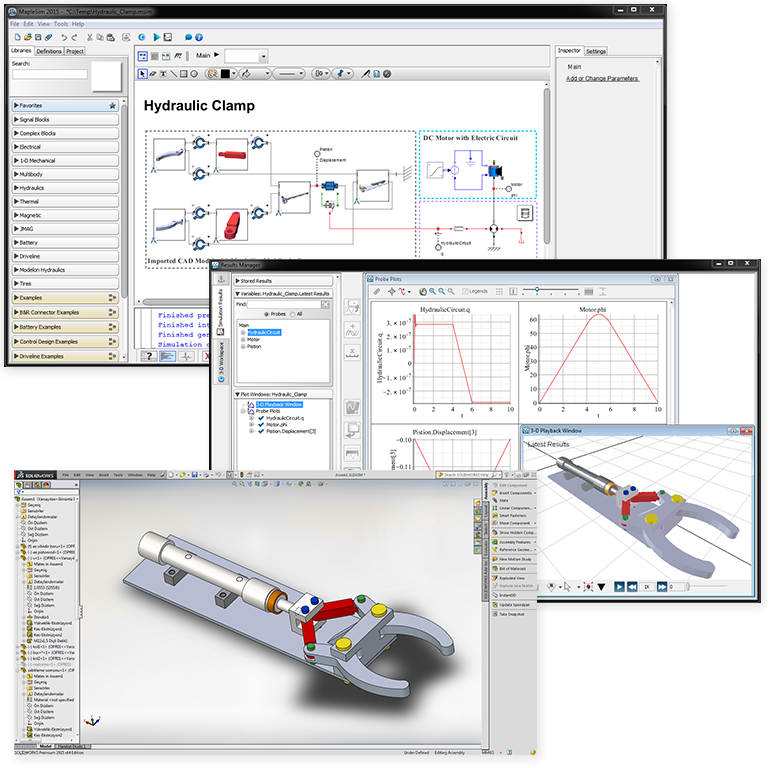Click the Add or Change Parameters link

(x=602, y=78)
